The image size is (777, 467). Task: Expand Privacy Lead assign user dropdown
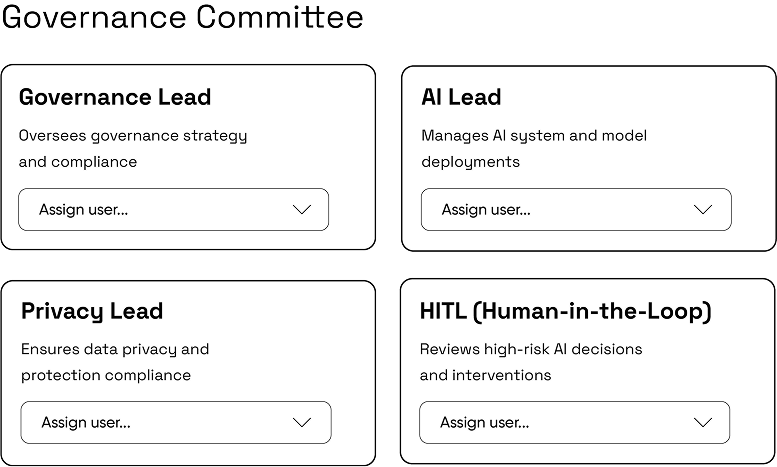175,422
